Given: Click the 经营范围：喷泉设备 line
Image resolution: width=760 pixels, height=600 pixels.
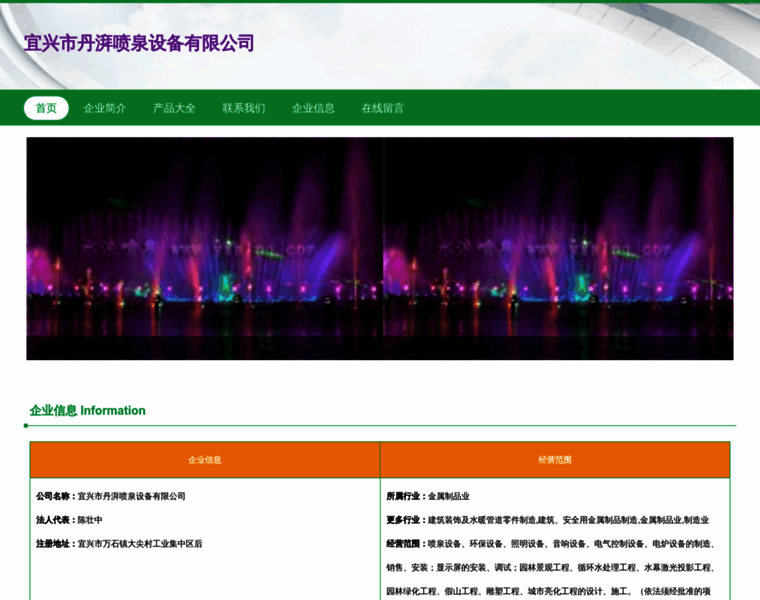Looking at the screenshot, I should (551, 544).
